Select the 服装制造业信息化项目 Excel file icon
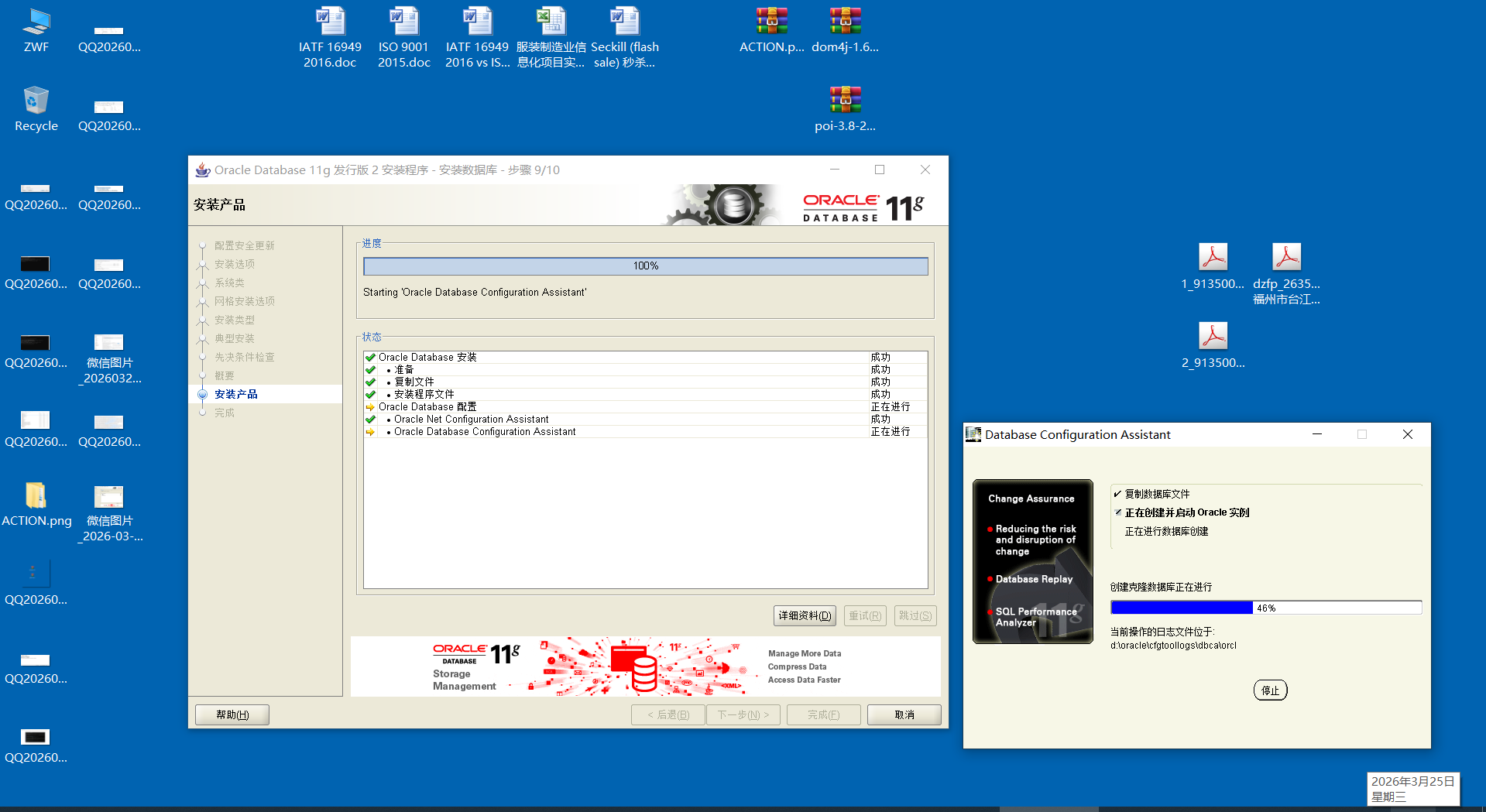Viewport: 1486px width, 812px height. point(551,37)
